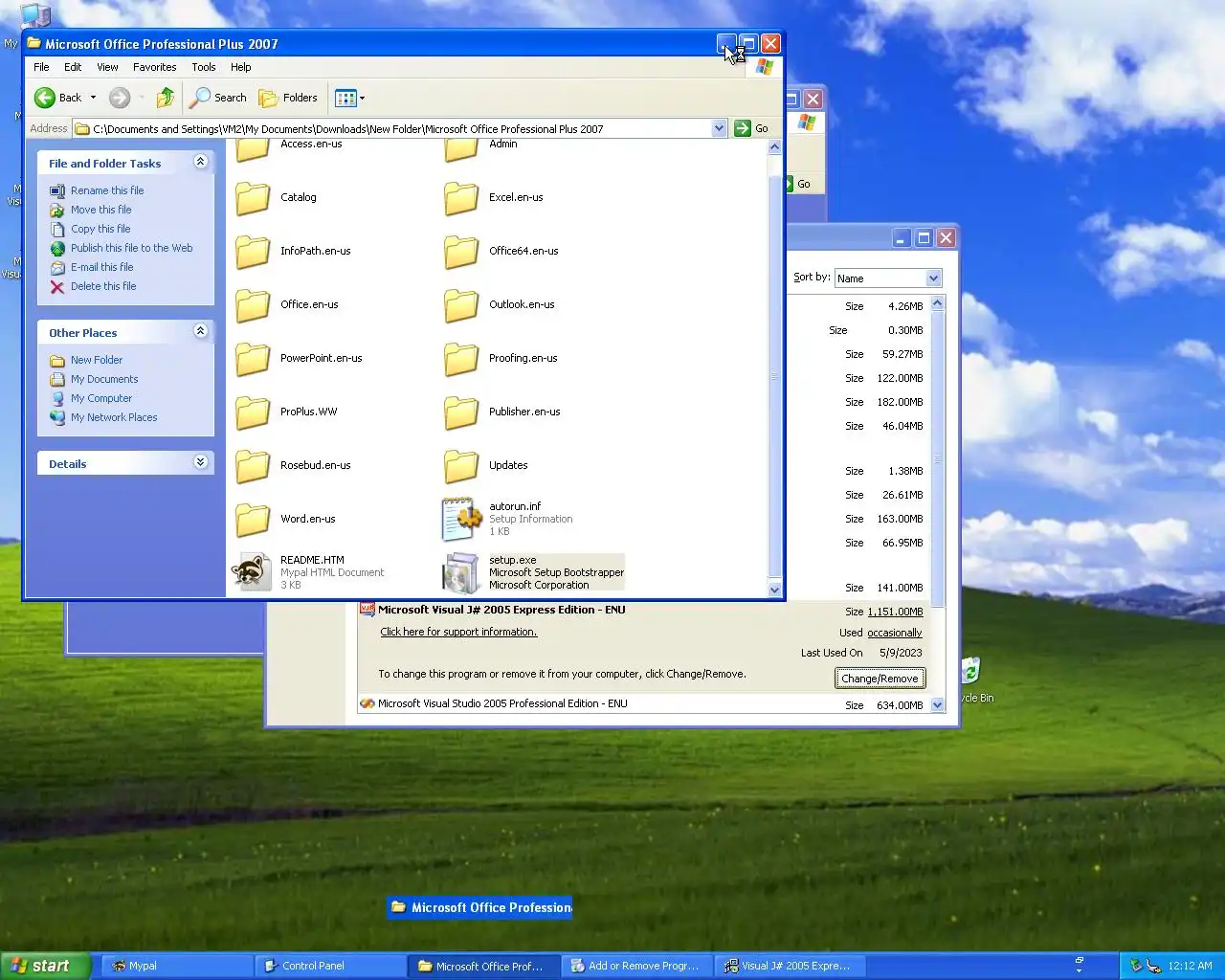
Task: Click E-mail this file
Action: 102,267
